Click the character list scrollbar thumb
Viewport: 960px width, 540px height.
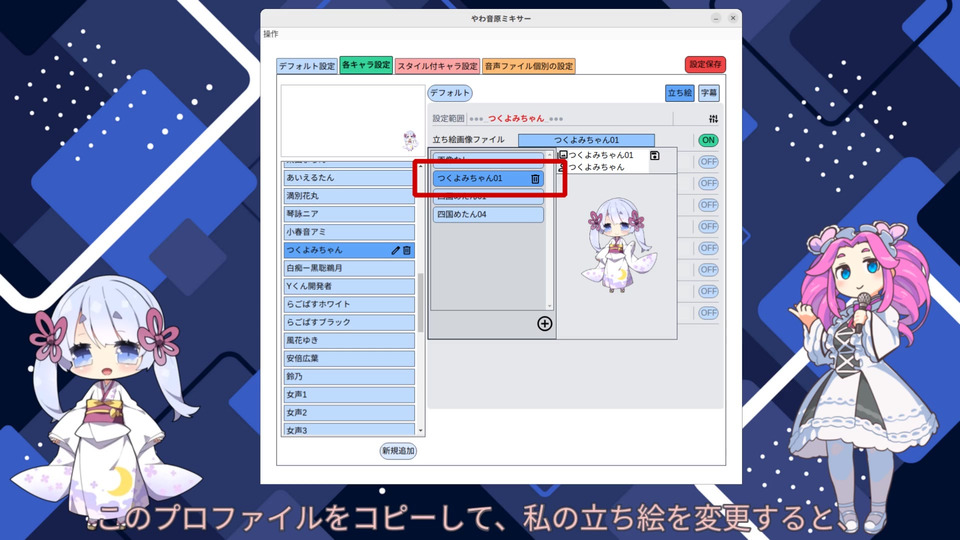(421, 302)
